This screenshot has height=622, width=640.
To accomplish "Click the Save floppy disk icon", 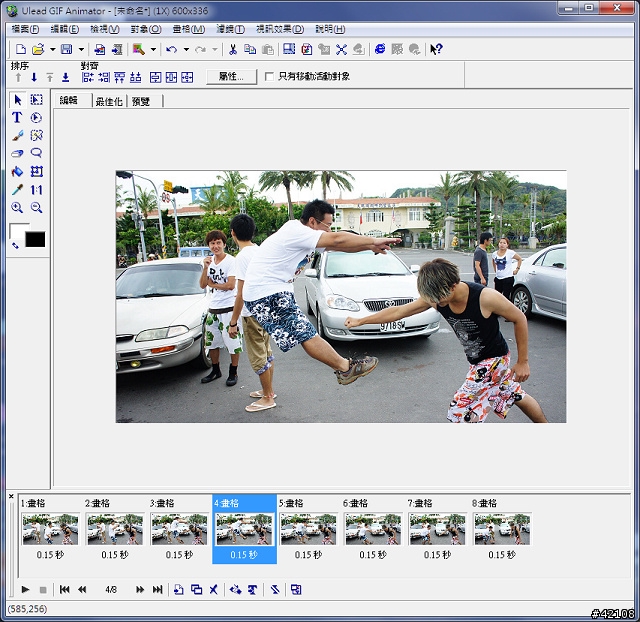I will click(67, 49).
